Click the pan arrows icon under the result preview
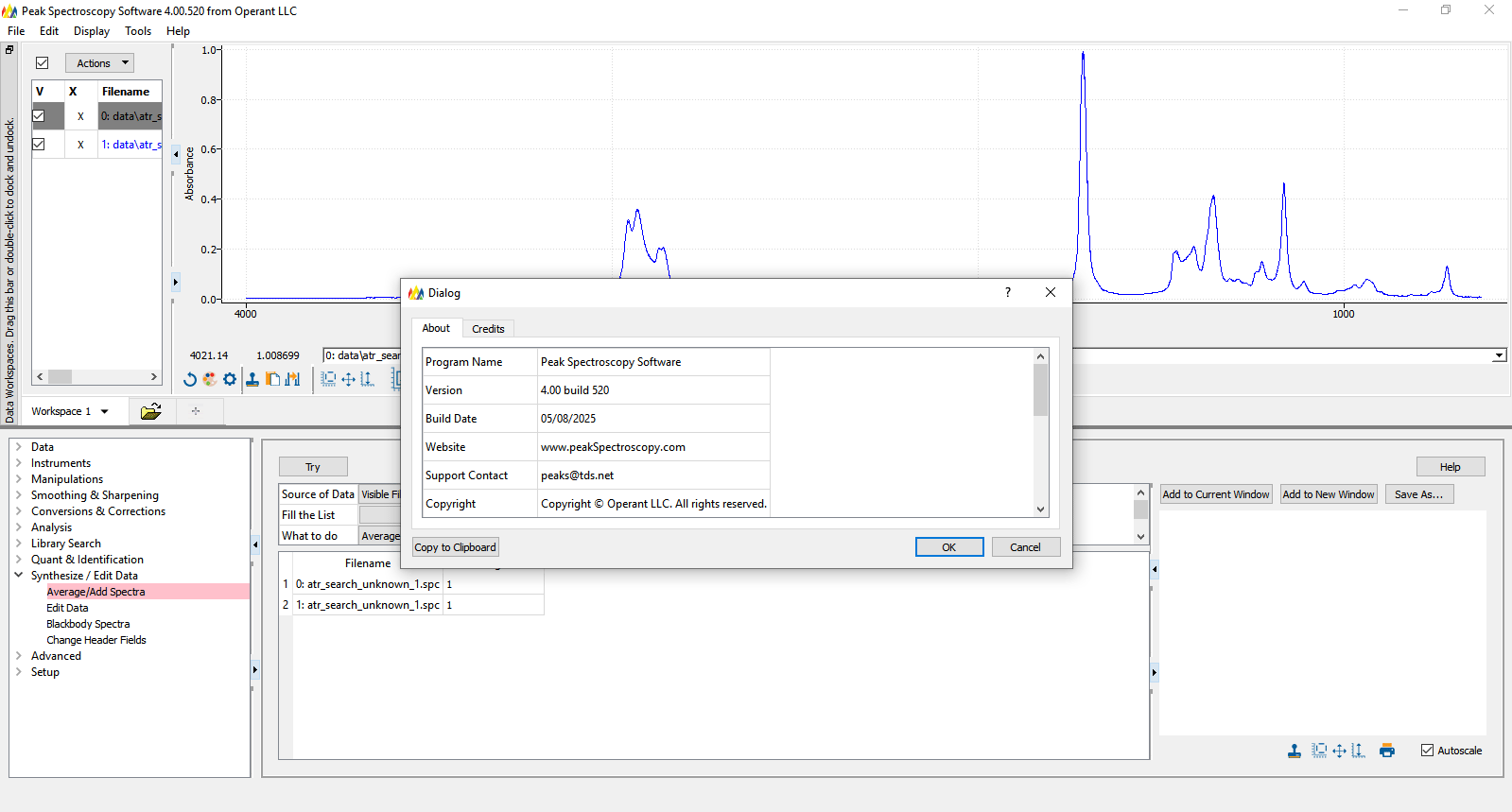This screenshot has height=812, width=1512. (1339, 751)
